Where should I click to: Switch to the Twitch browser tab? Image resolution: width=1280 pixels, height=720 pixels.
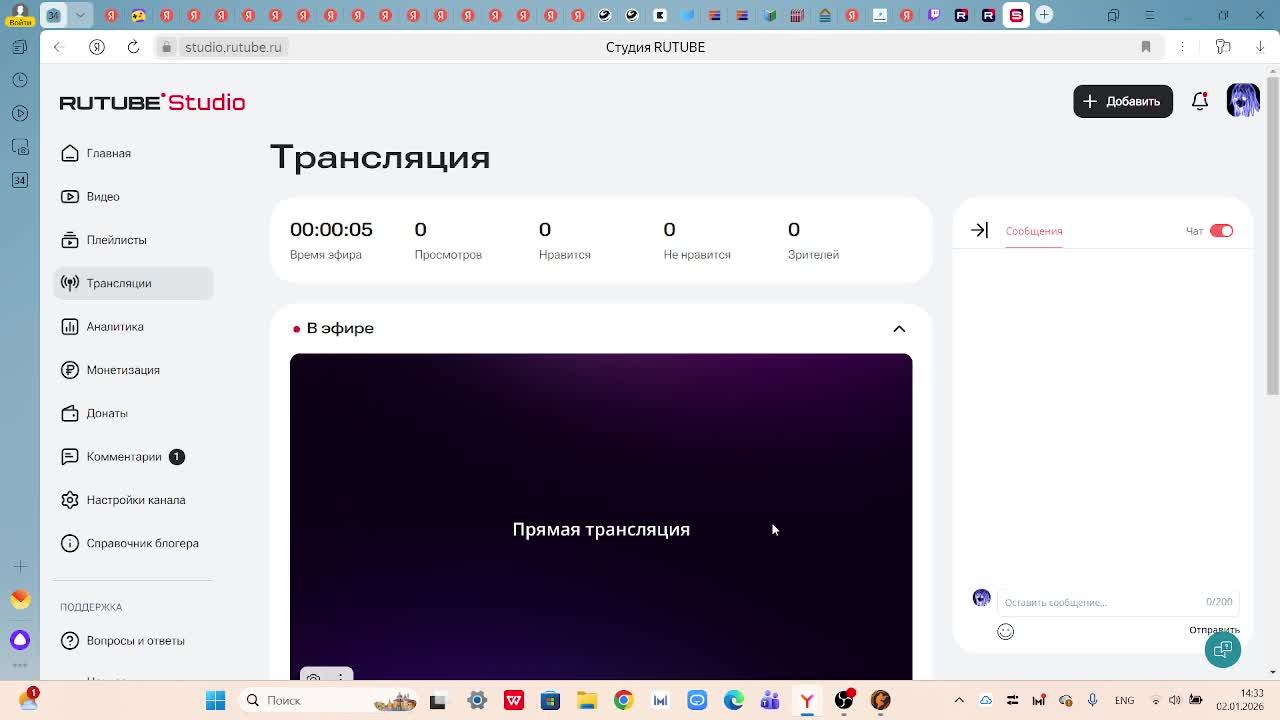click(x=934, y=14)
